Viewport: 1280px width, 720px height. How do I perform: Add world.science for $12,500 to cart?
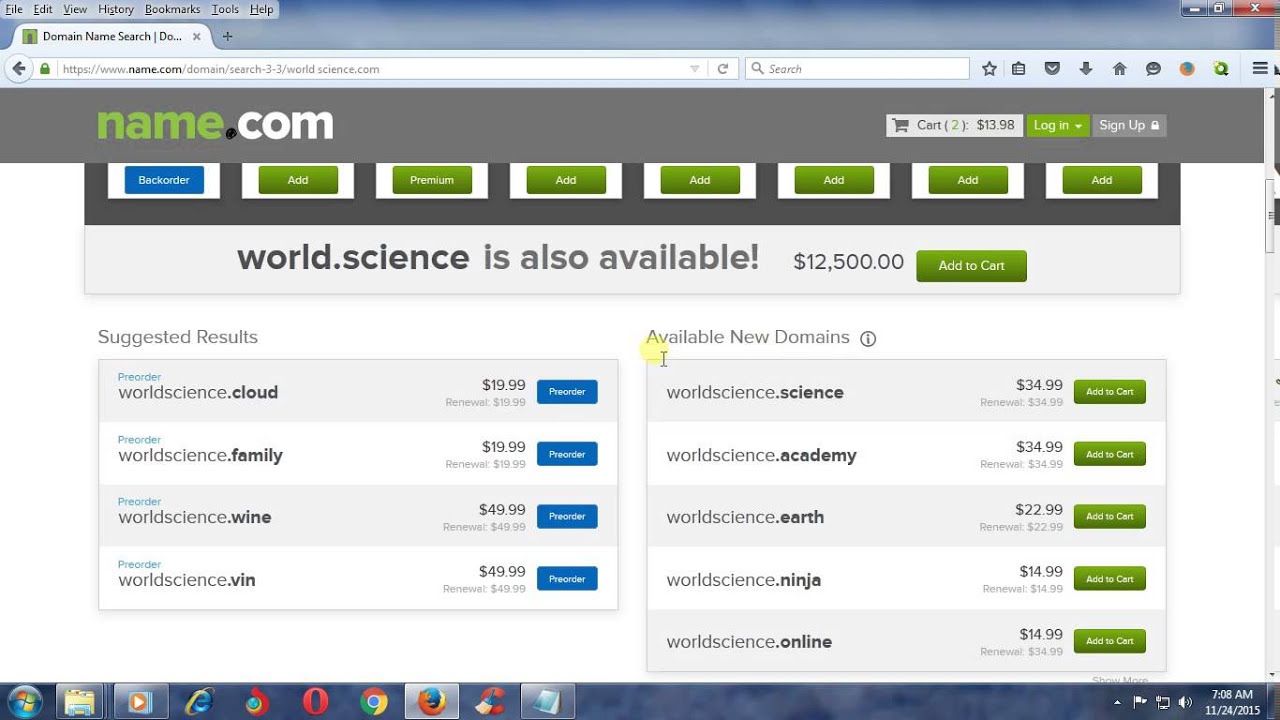[x=971, y=266]
